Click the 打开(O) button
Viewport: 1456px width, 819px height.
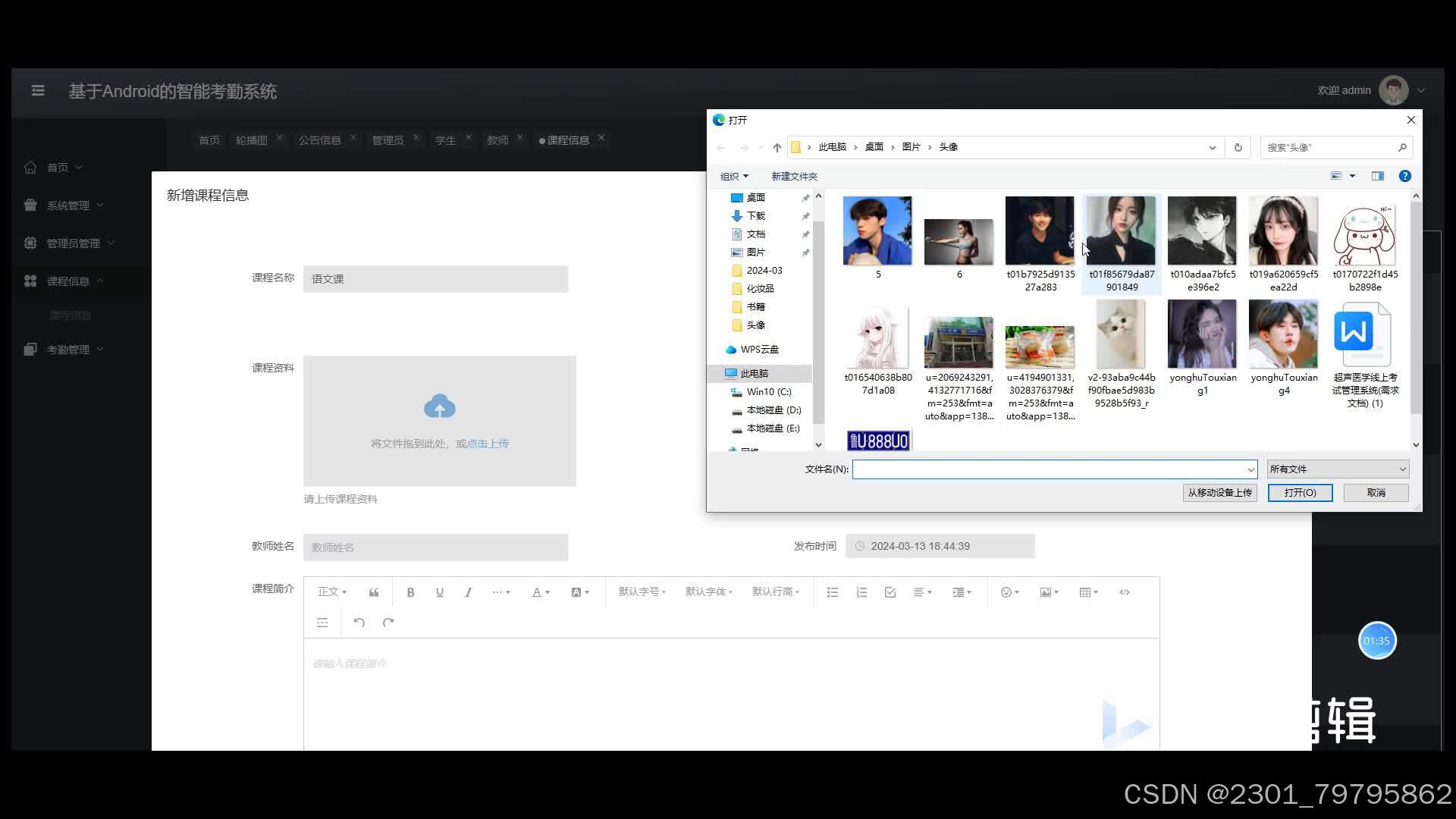(x=1300, y=493)
